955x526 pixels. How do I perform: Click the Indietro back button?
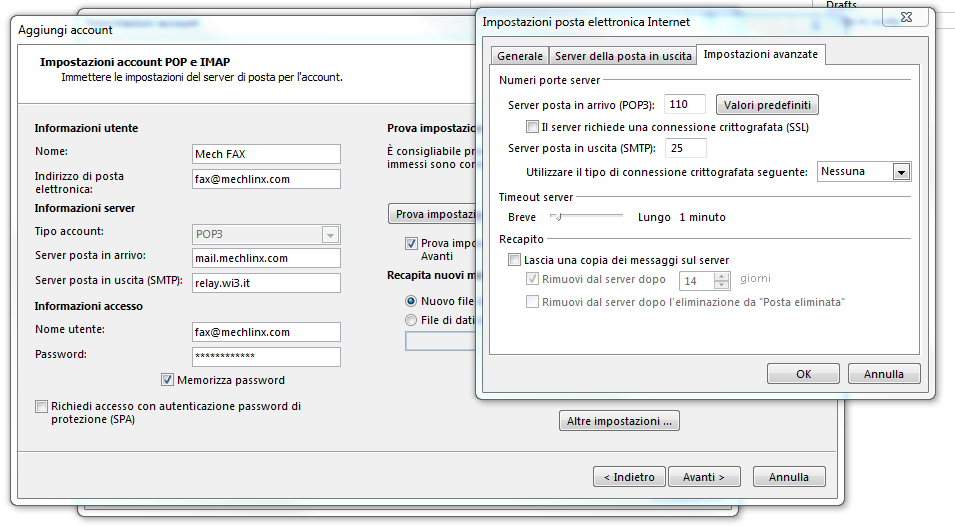pos(628,477)
